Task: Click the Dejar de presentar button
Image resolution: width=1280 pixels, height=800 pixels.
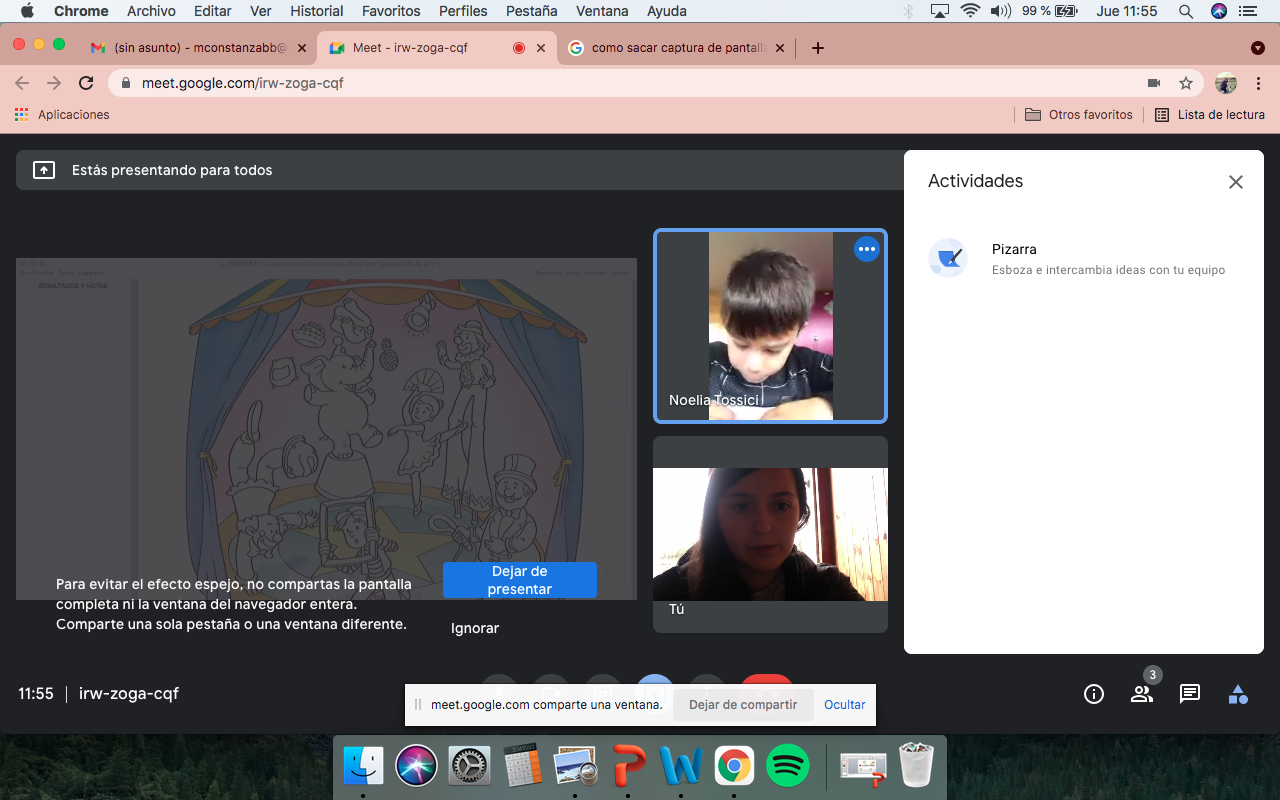Action: click(520, 580)
